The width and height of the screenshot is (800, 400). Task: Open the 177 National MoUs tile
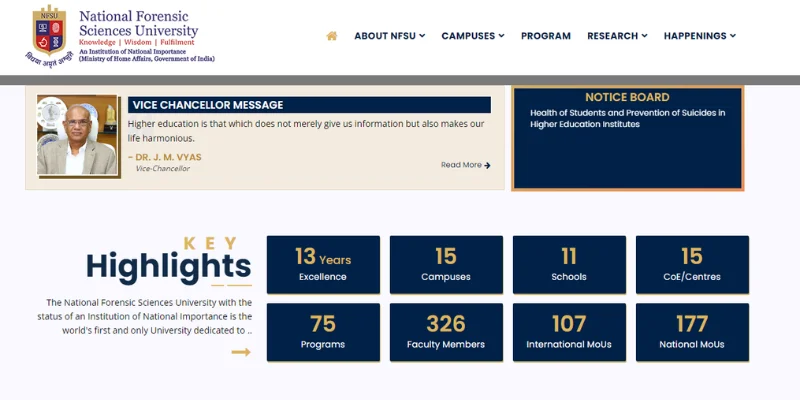click(x=692, y=332)
